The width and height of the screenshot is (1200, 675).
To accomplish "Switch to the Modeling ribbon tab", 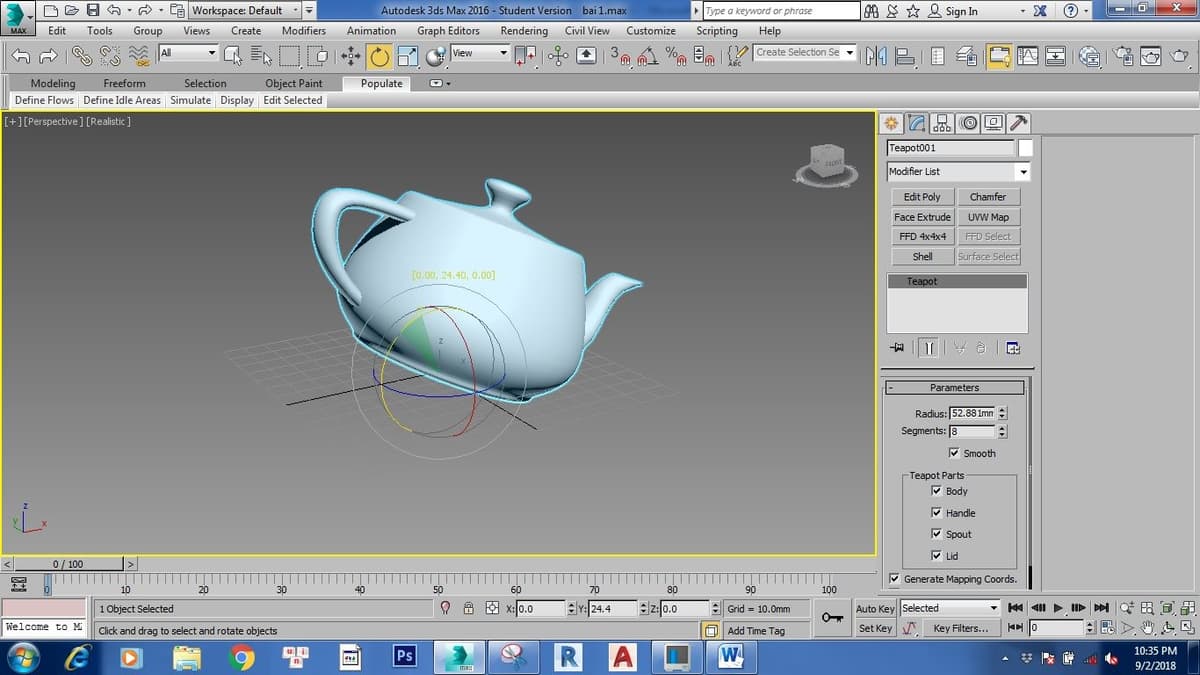I will tap(52, 83).
